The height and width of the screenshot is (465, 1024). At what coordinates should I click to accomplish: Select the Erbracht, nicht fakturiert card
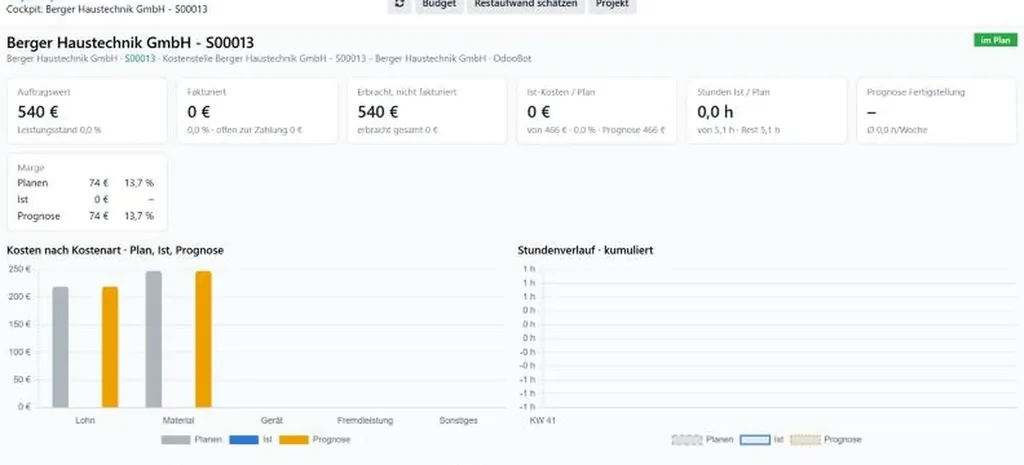[427, 111]
